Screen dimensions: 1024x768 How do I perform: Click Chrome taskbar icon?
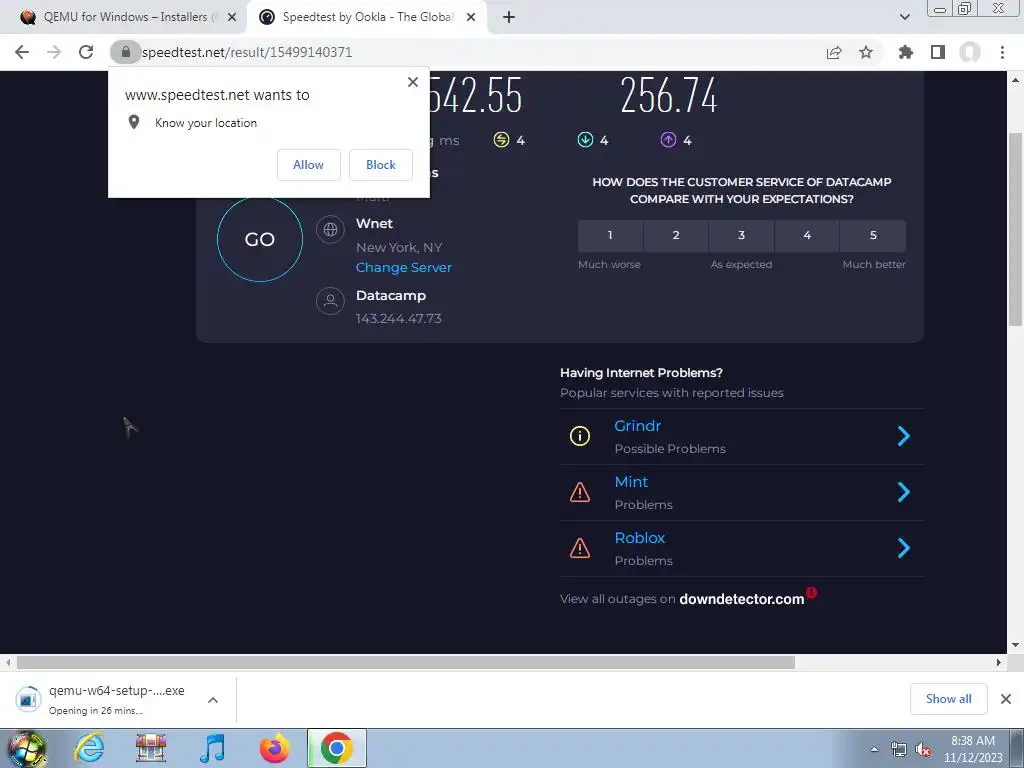pos(336,748)
